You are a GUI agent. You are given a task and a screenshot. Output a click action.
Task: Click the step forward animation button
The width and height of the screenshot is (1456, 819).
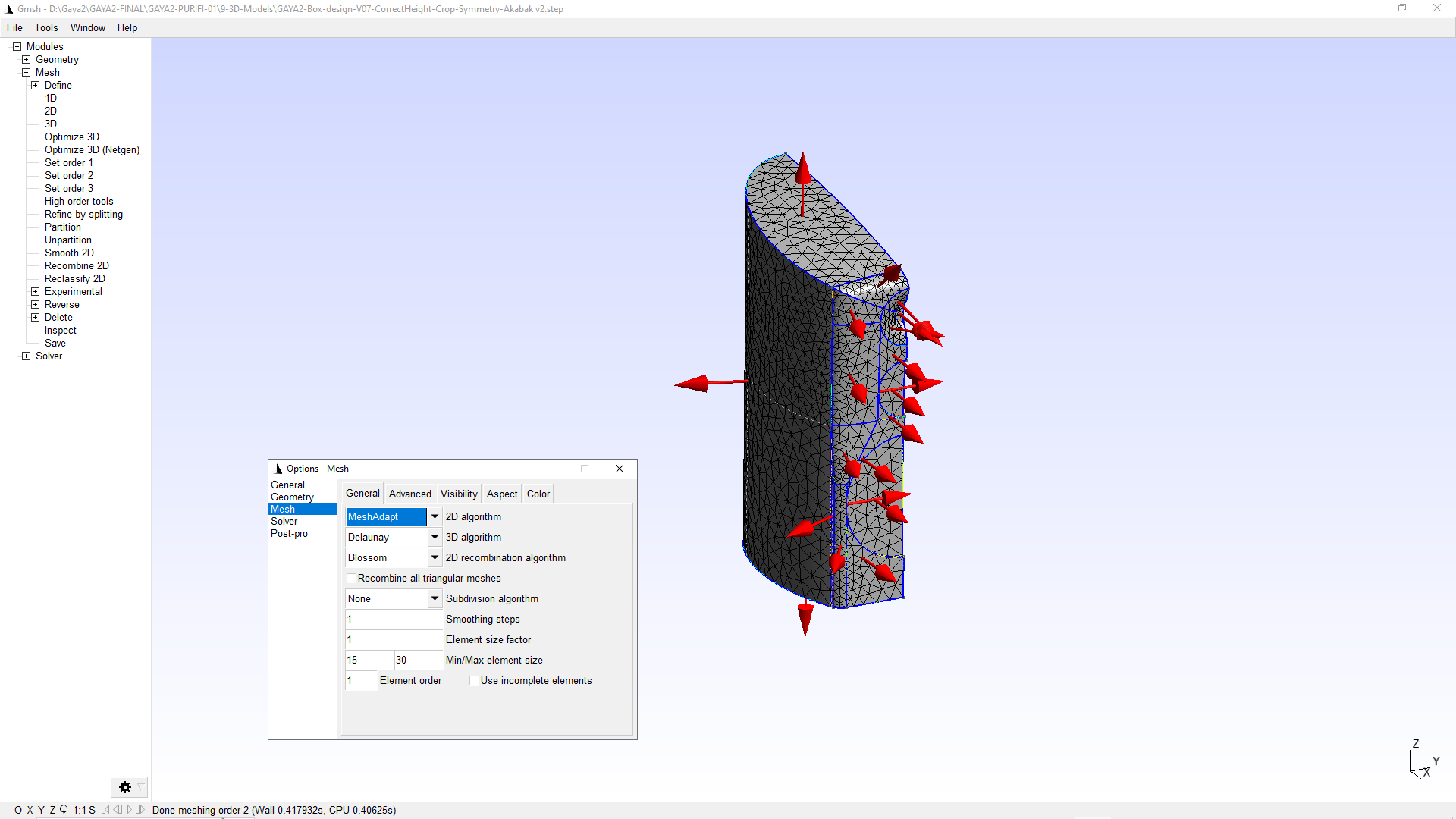(140, 809)
